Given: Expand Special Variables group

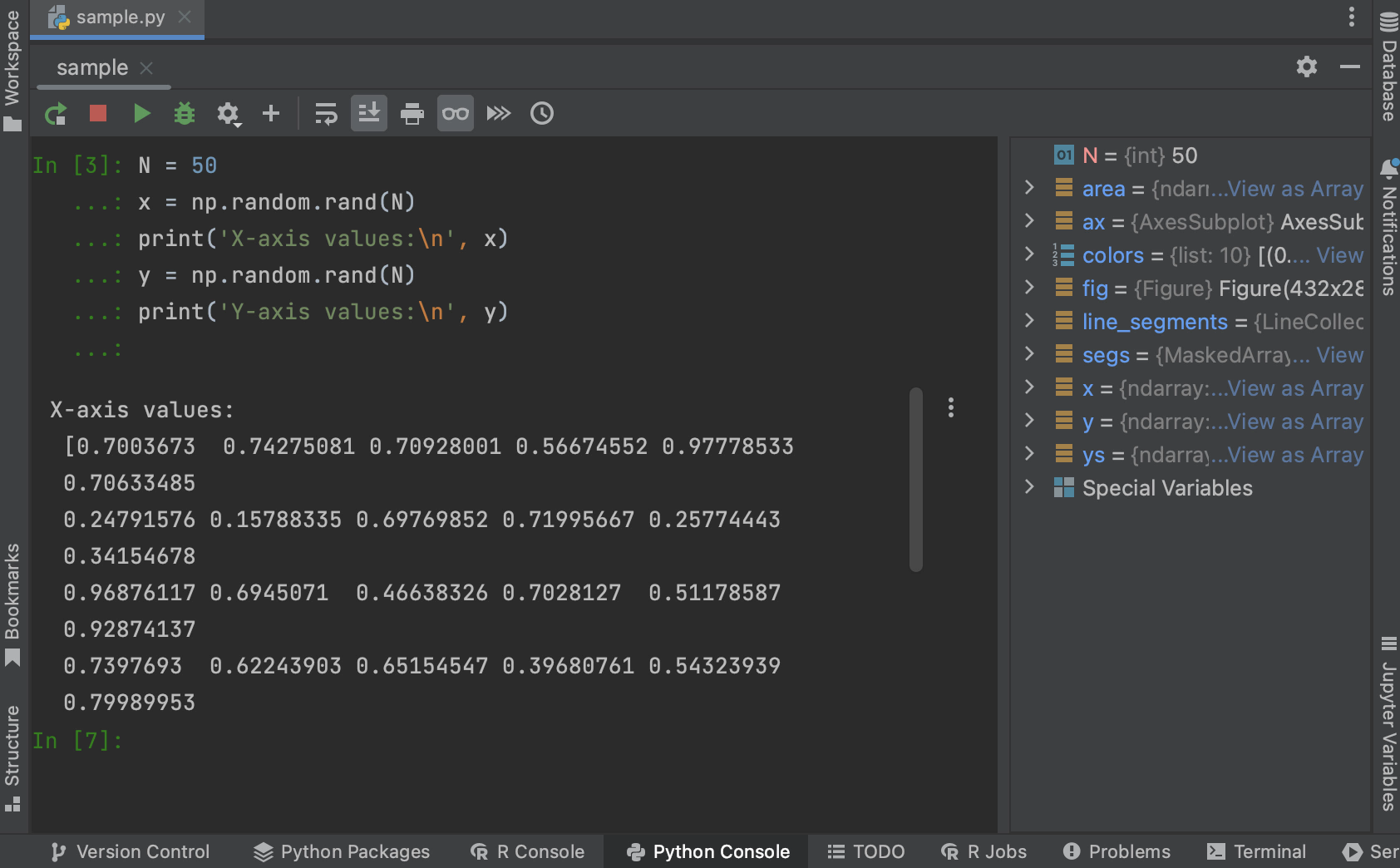Looking at the screenshot, I should tap(1029, 487).
